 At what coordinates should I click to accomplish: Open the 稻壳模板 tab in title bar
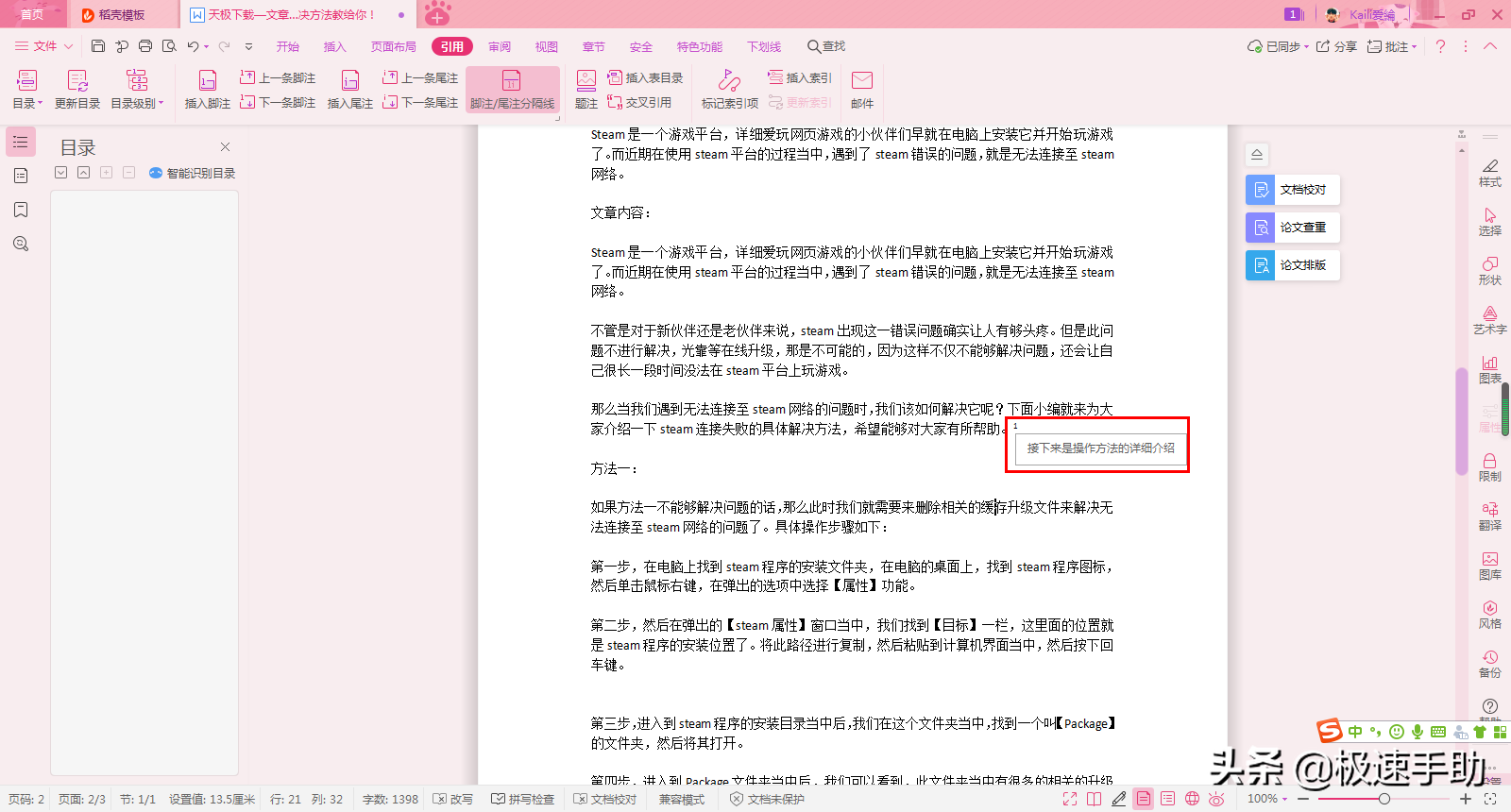122,14
